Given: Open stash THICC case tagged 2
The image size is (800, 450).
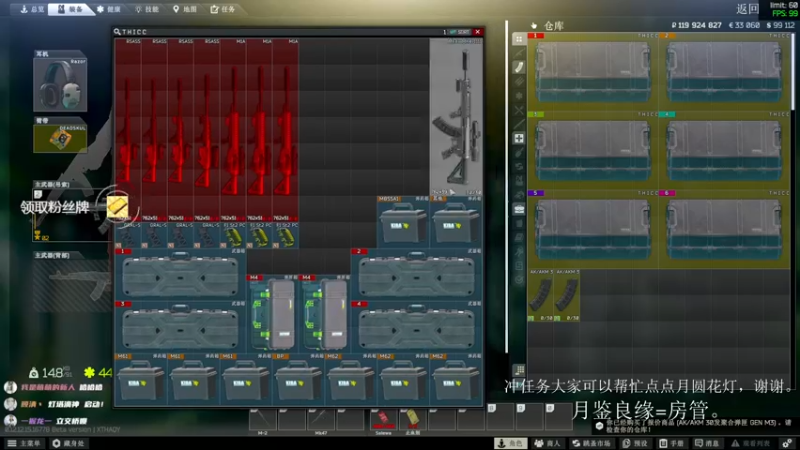Looking at the screenshot, I should click(x=724, y=72).
